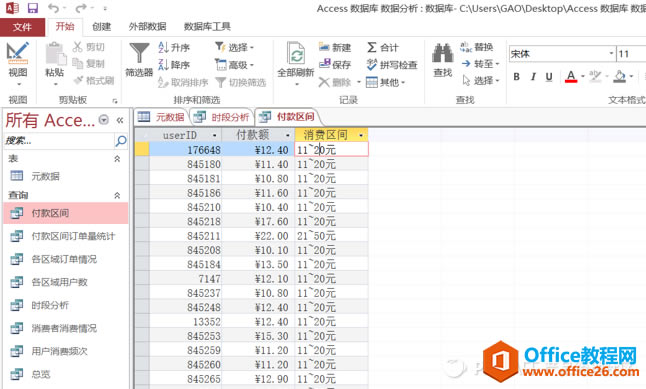Click the Undo arrow icon
This screenshot has height=389, width=646.
[x=53, y=7]
